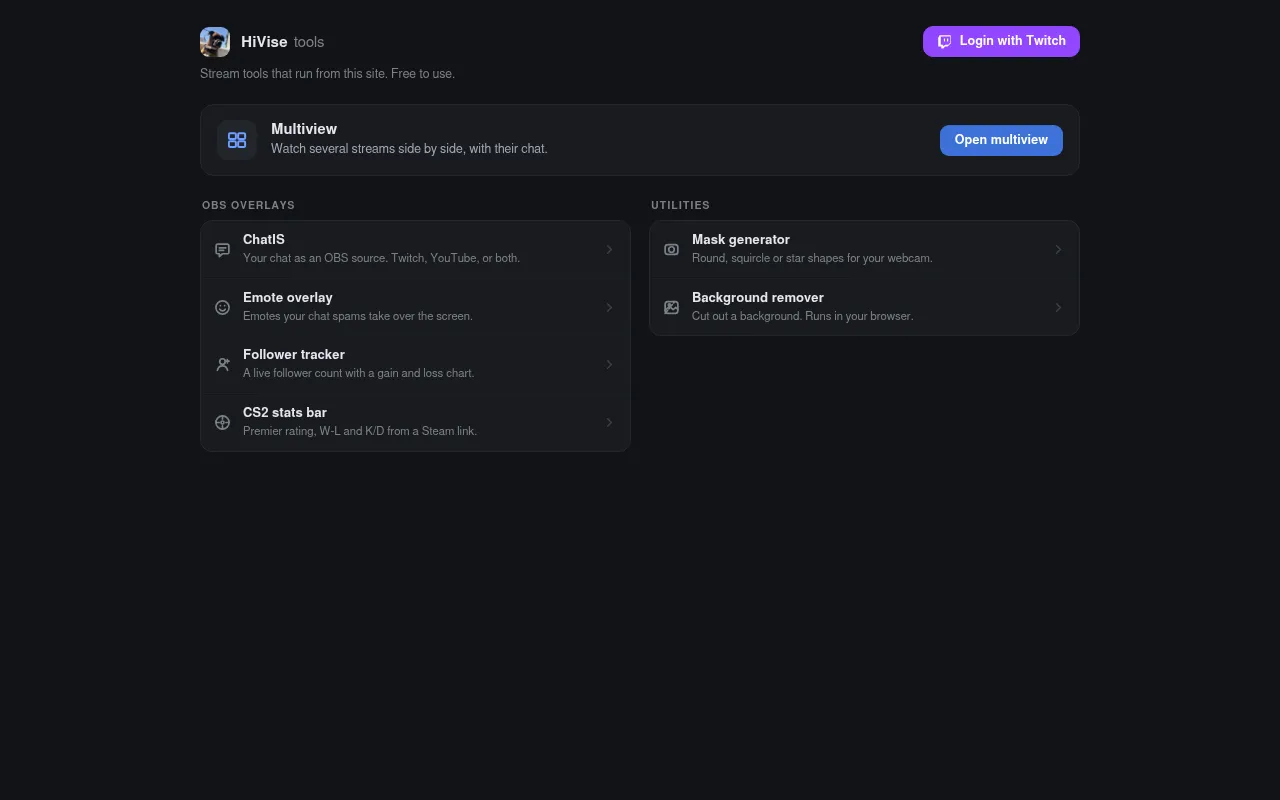Open the Mask generator title link

tap(741, 240)
